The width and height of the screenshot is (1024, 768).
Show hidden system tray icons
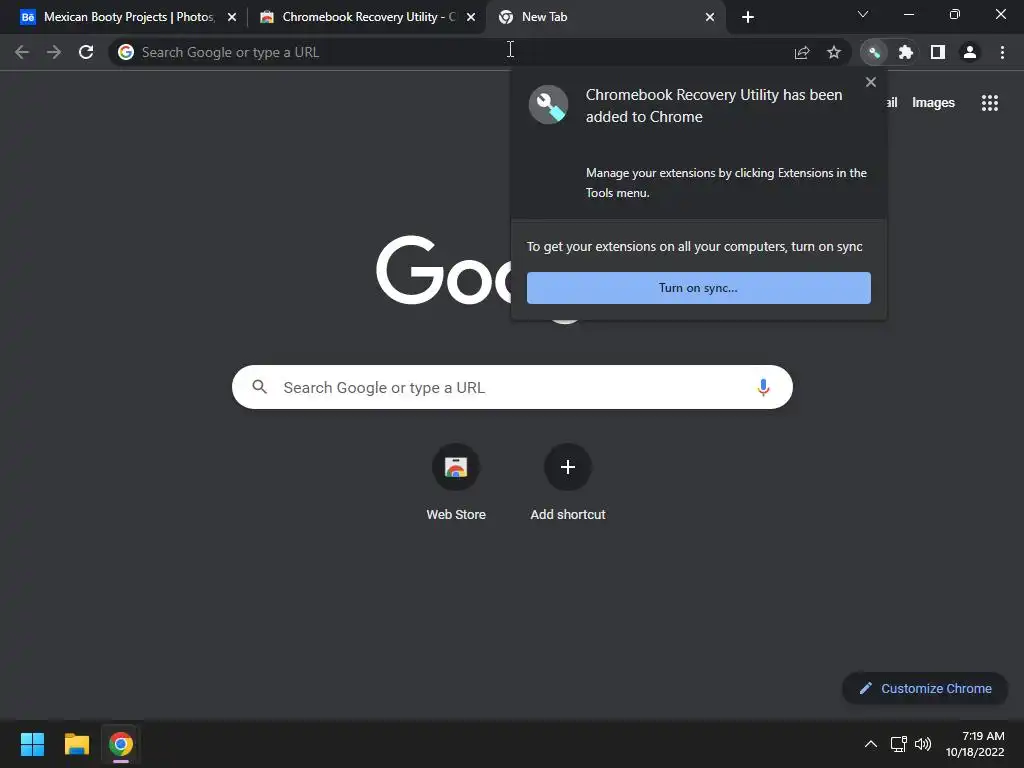point(871,744)
